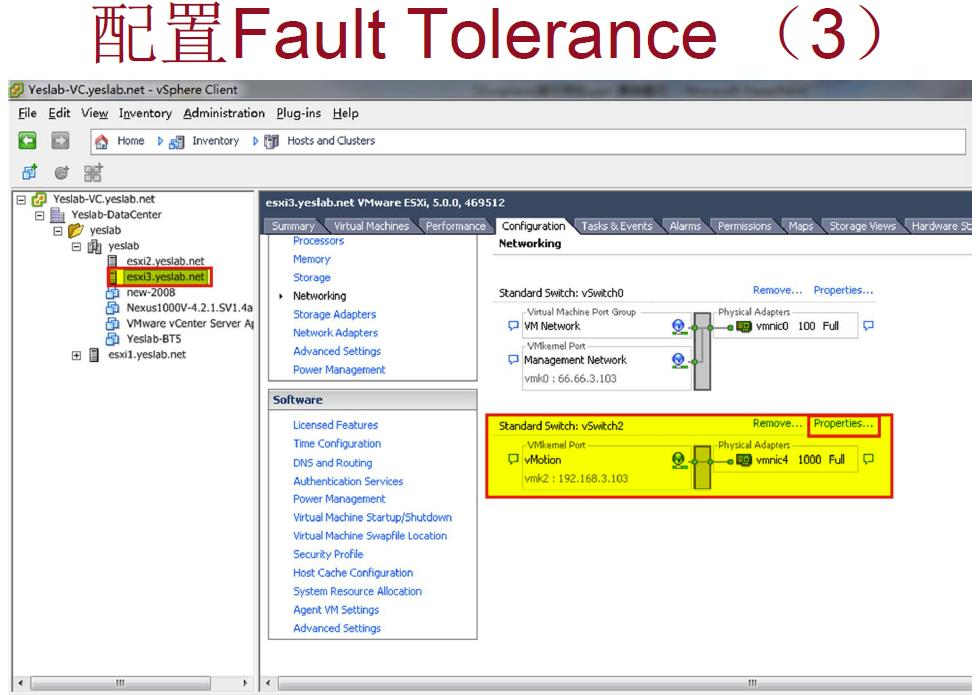
Task: Open the Inventory breadcrumb dropdown arrow
Action: 255,142
